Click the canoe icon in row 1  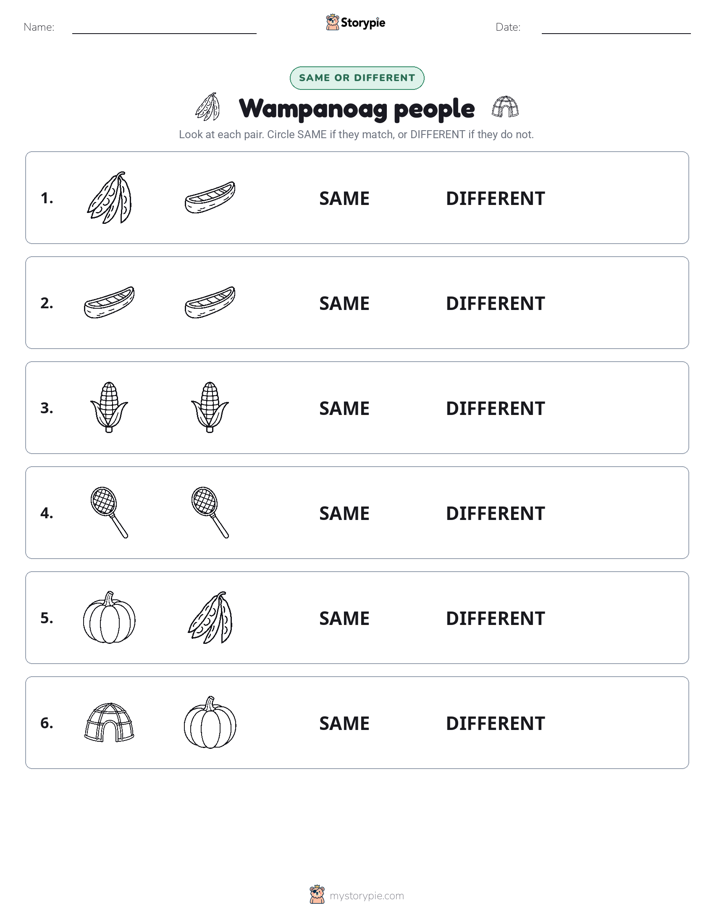pos(210,197)
